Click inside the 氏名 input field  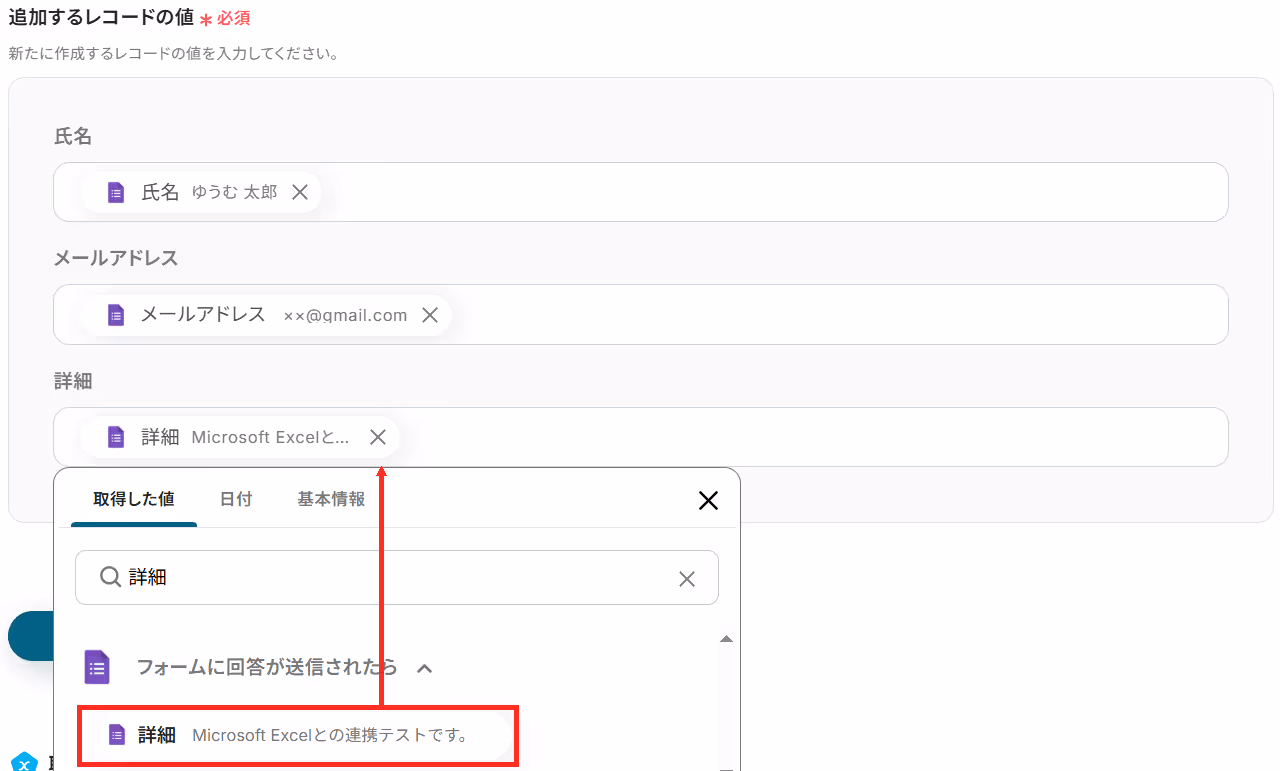pos(640,192)
